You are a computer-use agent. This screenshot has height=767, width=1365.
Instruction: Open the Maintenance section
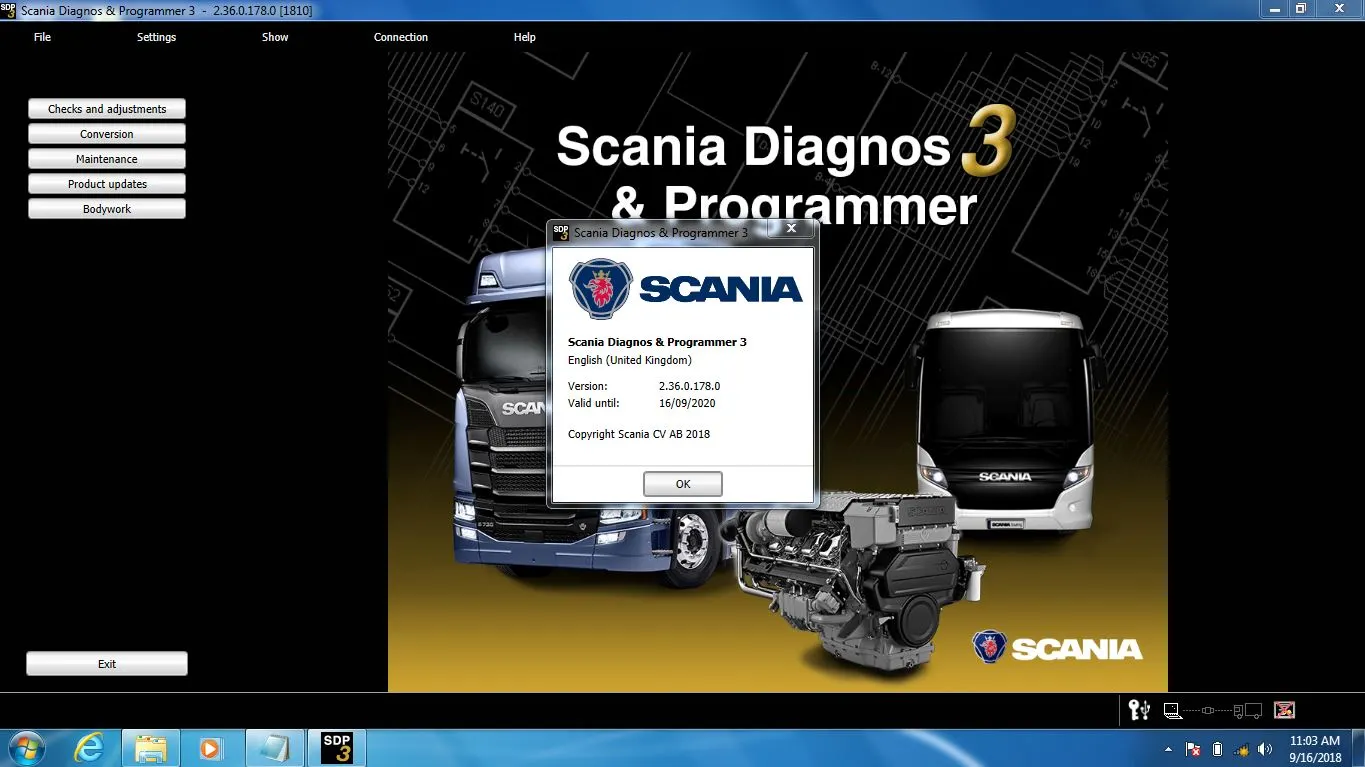(x=107, y=159)
